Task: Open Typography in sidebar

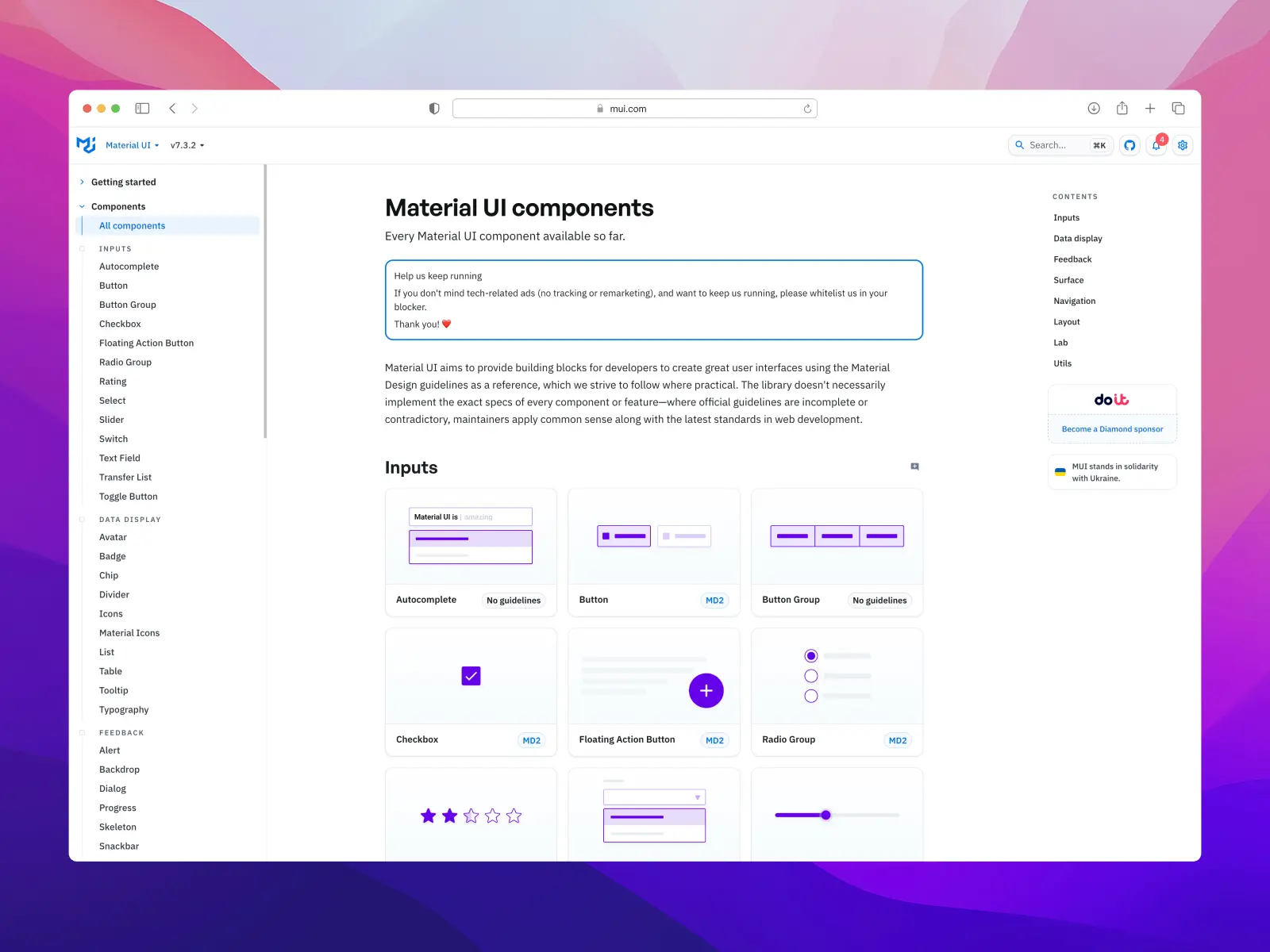Action: [124, 710]
